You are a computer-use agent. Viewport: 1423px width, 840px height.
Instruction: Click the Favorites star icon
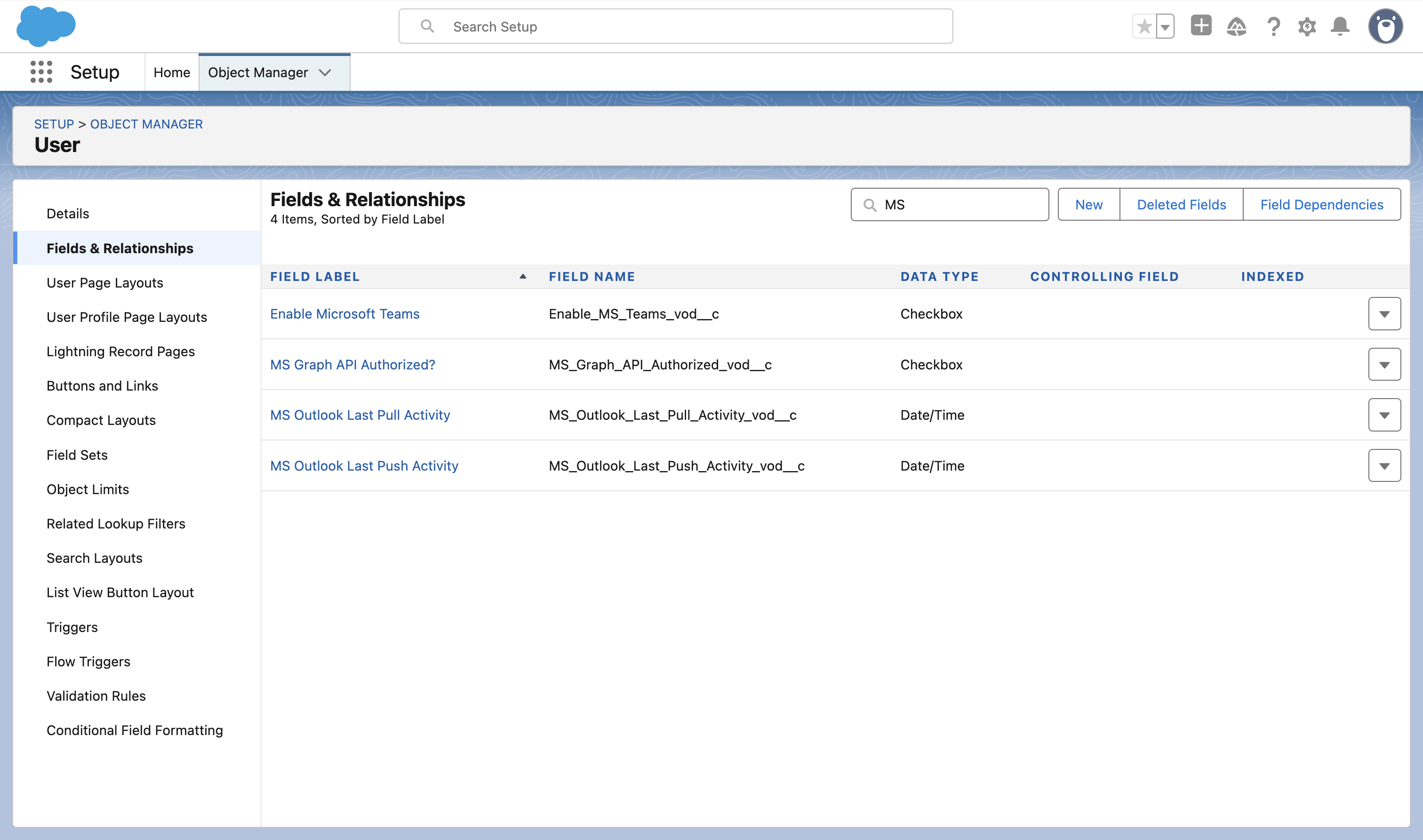coord(1144,27)
